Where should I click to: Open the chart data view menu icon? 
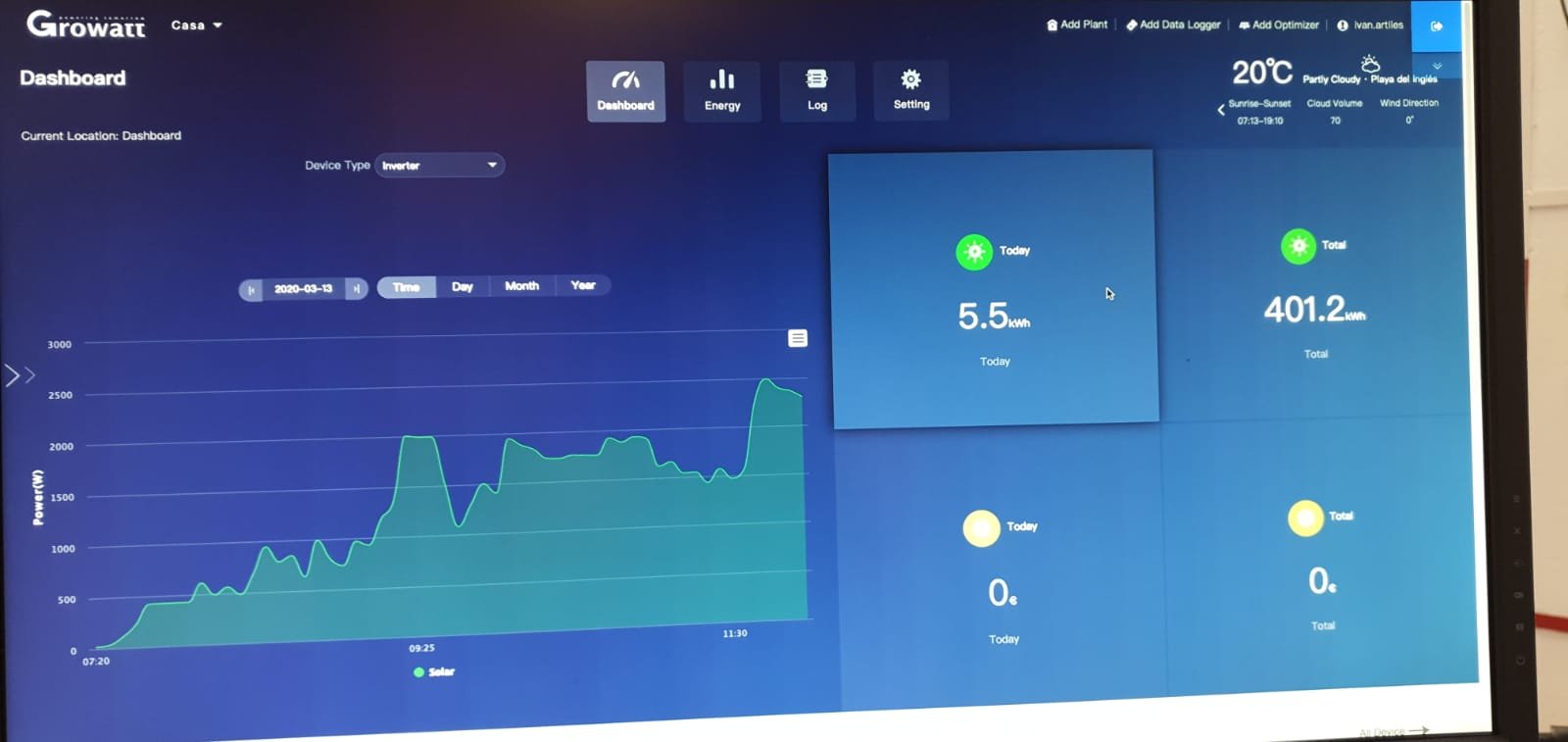point(798,338)
